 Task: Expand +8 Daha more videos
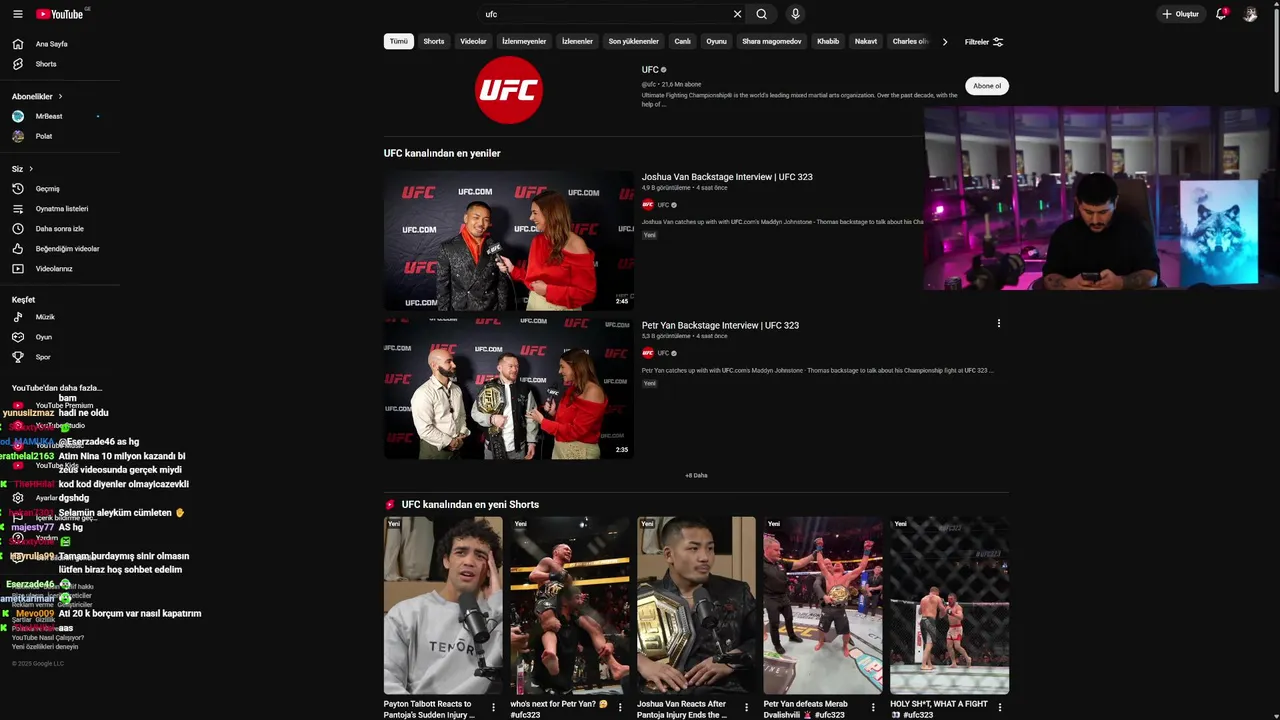pyautogui.click(x=696, y=475)
